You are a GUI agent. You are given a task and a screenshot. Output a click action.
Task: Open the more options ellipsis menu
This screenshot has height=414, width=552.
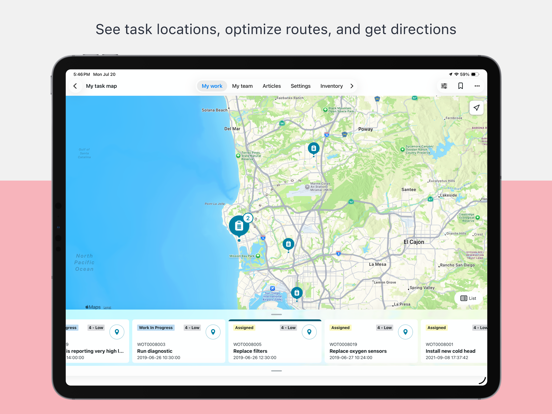[477, 86]
